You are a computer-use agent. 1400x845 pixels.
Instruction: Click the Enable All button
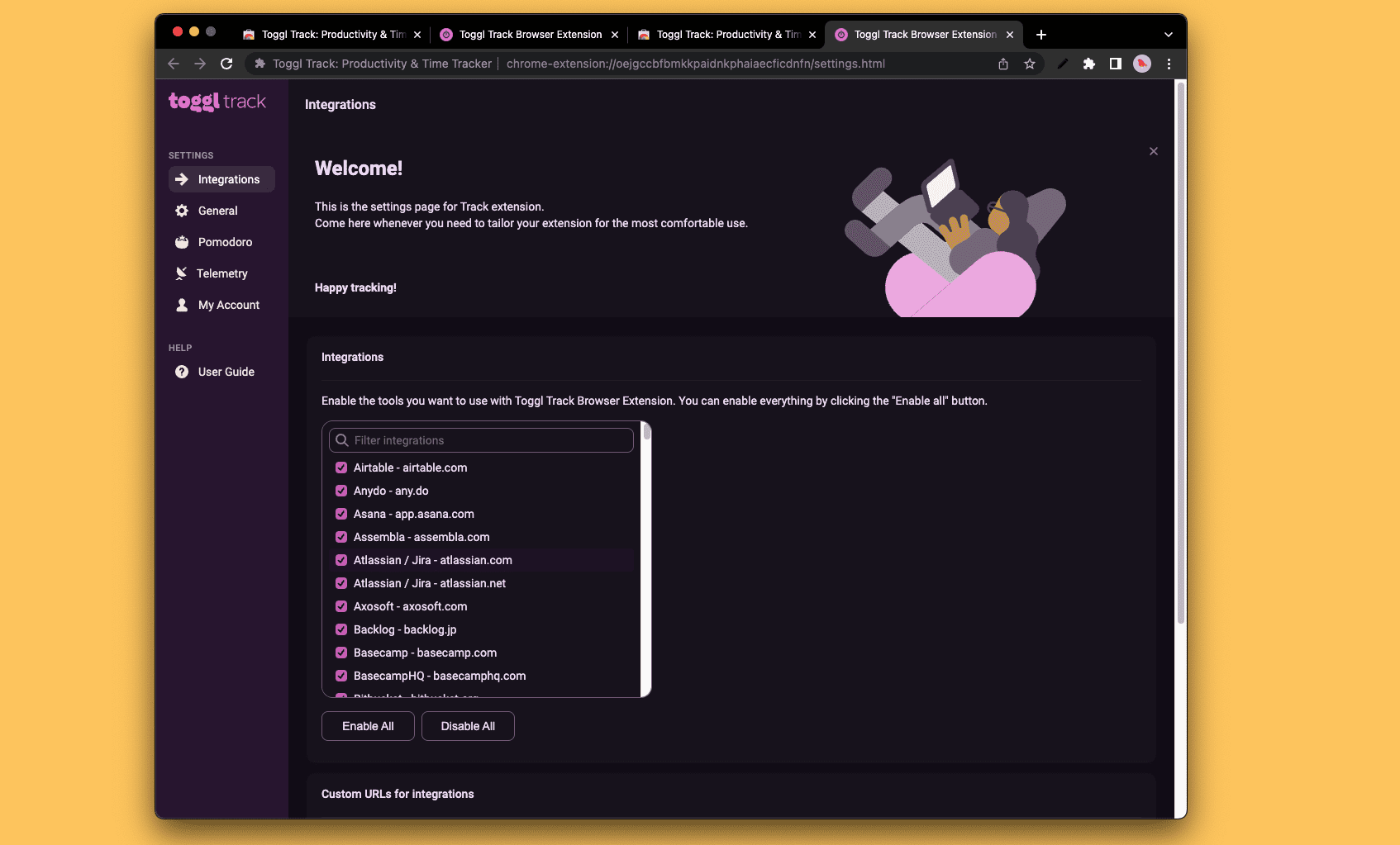(x=368, y=726)
